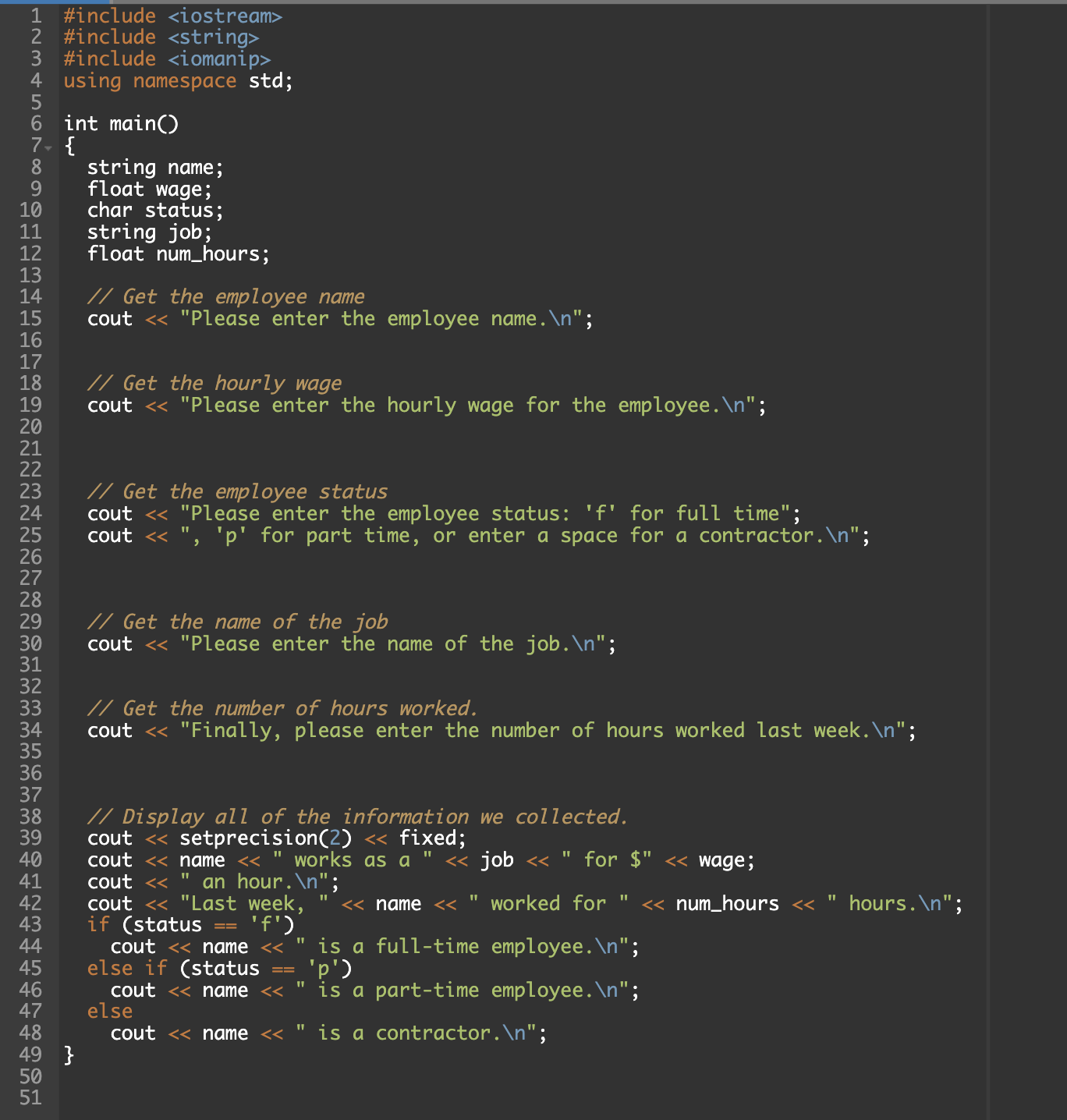Image resolution: width=1067 pixels, height=1120 pixels.
Task: Select the word namespace on line 4
Action: (x=186, y=80)
